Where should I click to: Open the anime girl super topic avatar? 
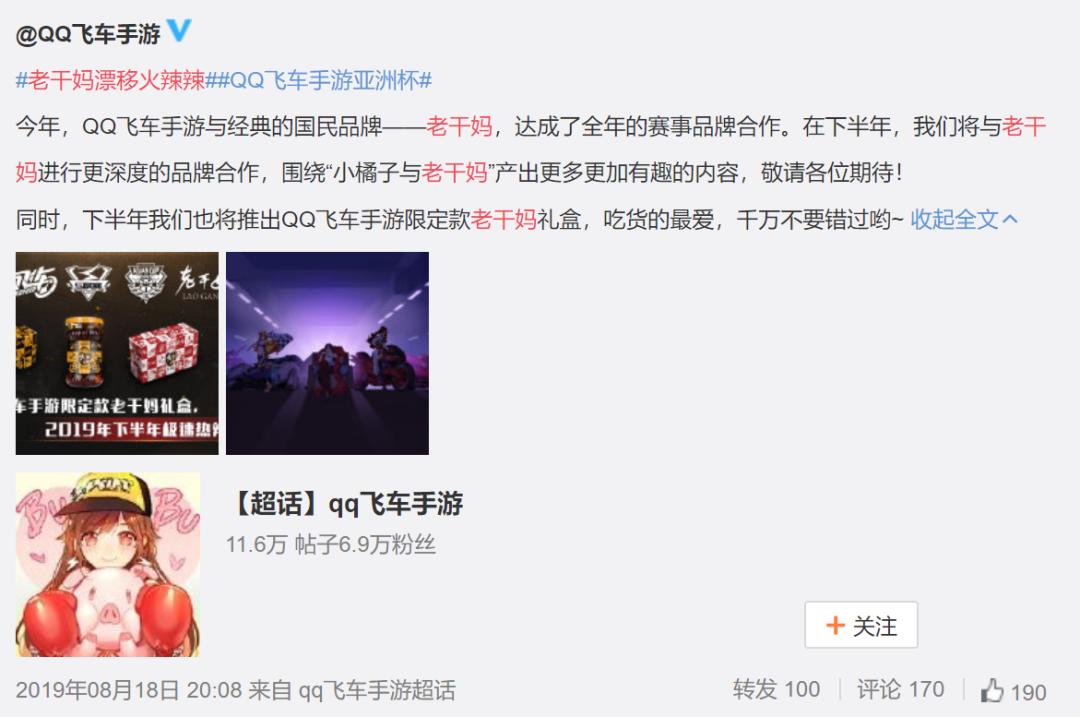[107, 564]
